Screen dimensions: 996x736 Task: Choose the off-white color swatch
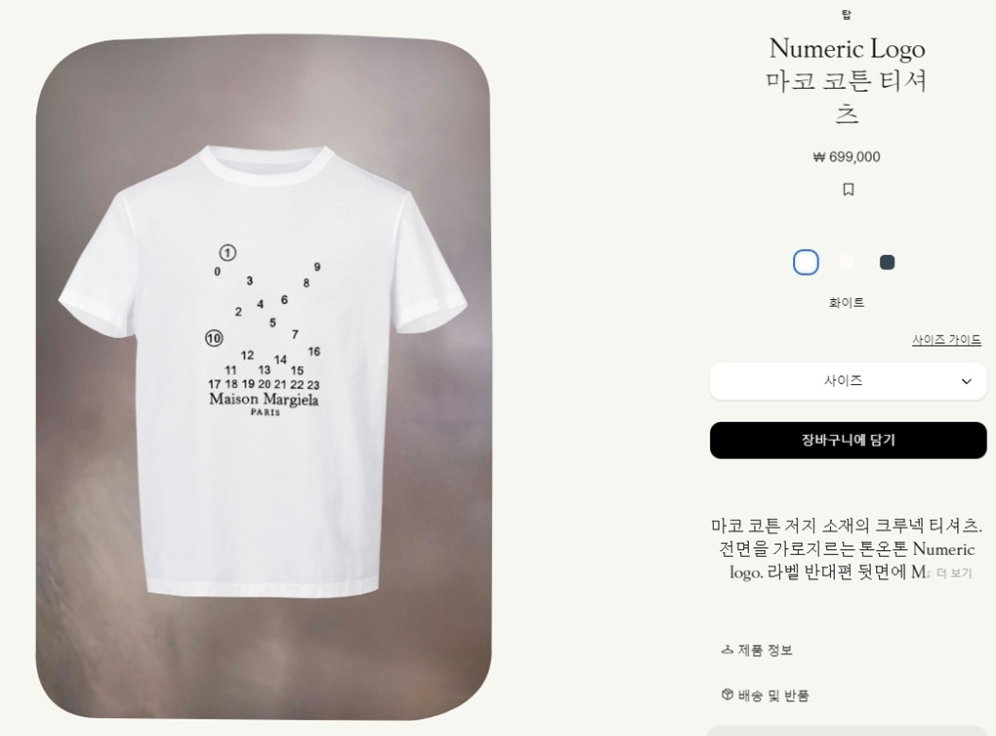[846, 262]
